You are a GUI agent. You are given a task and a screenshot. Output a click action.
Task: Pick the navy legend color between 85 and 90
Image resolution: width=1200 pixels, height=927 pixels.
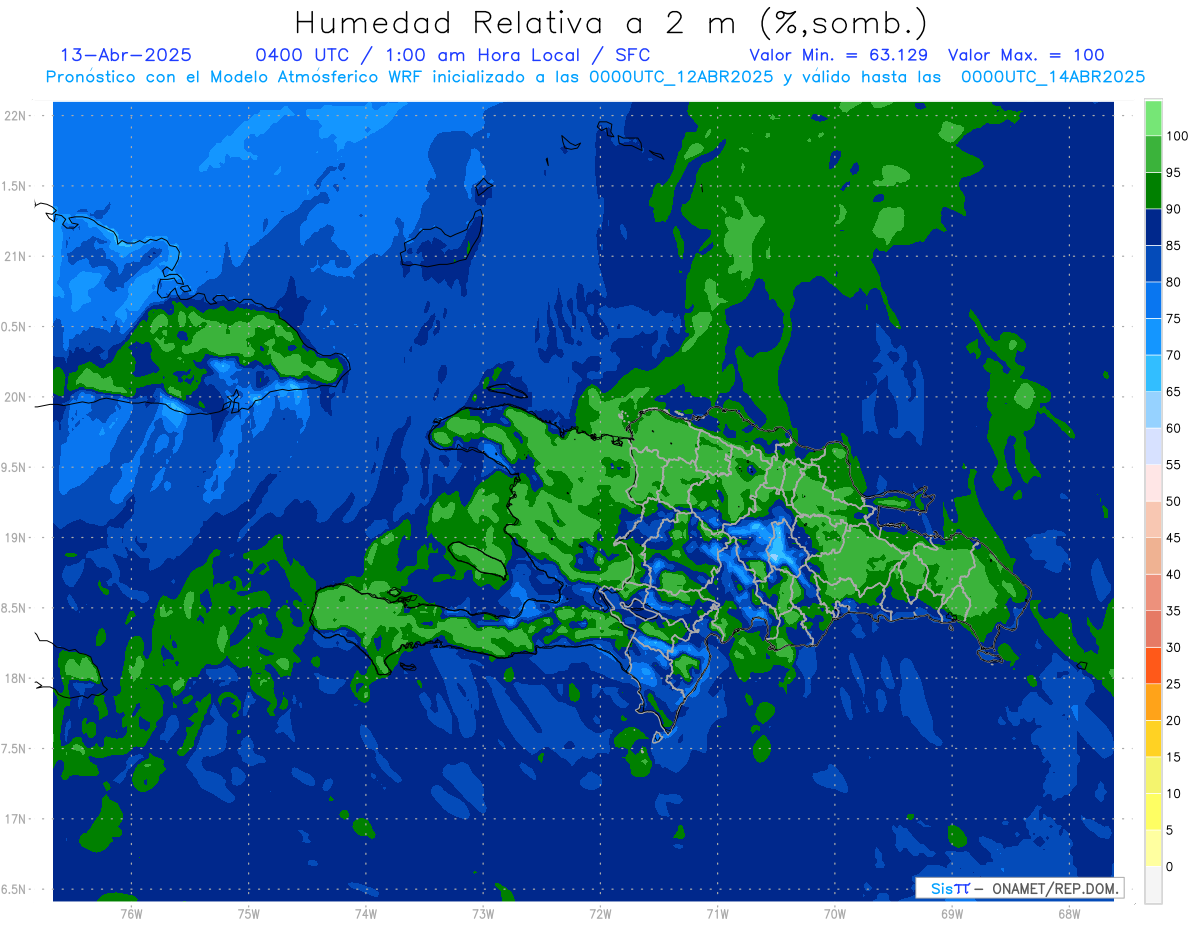coord(1153,227)
